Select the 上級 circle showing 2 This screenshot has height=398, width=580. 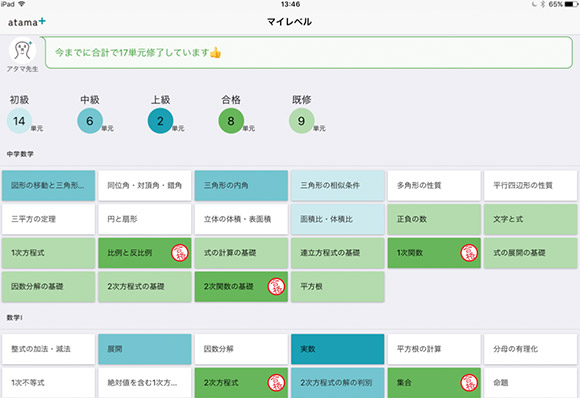point(160,121)
